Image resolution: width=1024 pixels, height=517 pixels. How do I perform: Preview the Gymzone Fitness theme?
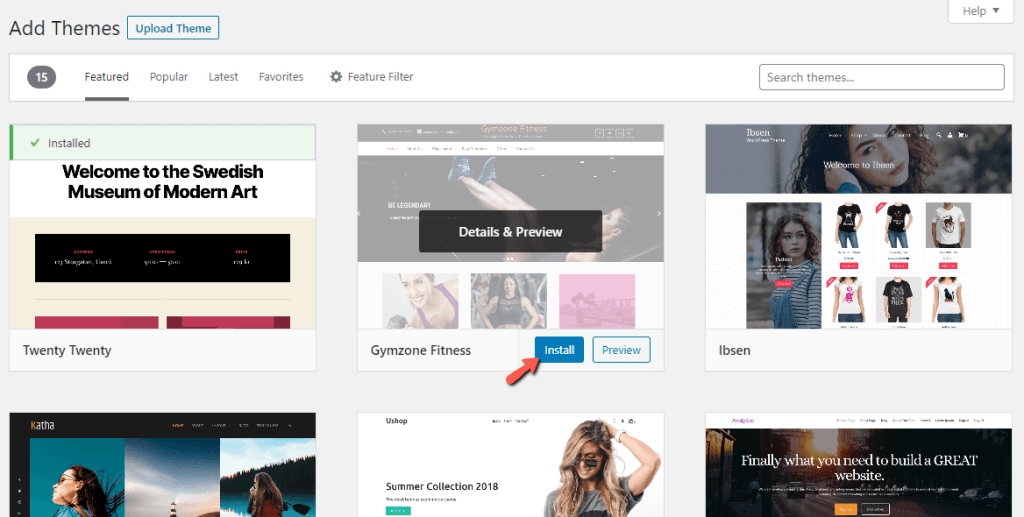tap(621, 350)
